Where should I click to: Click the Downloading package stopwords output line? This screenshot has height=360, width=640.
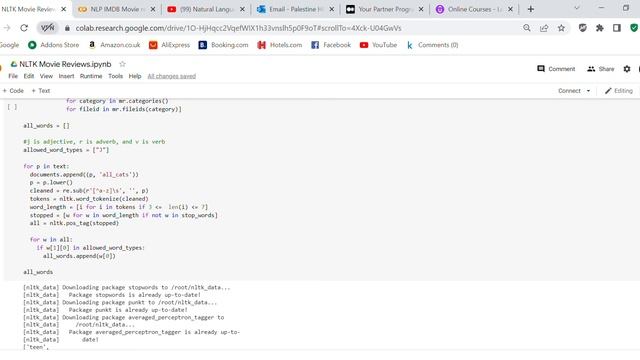click(x=127, y=287)
